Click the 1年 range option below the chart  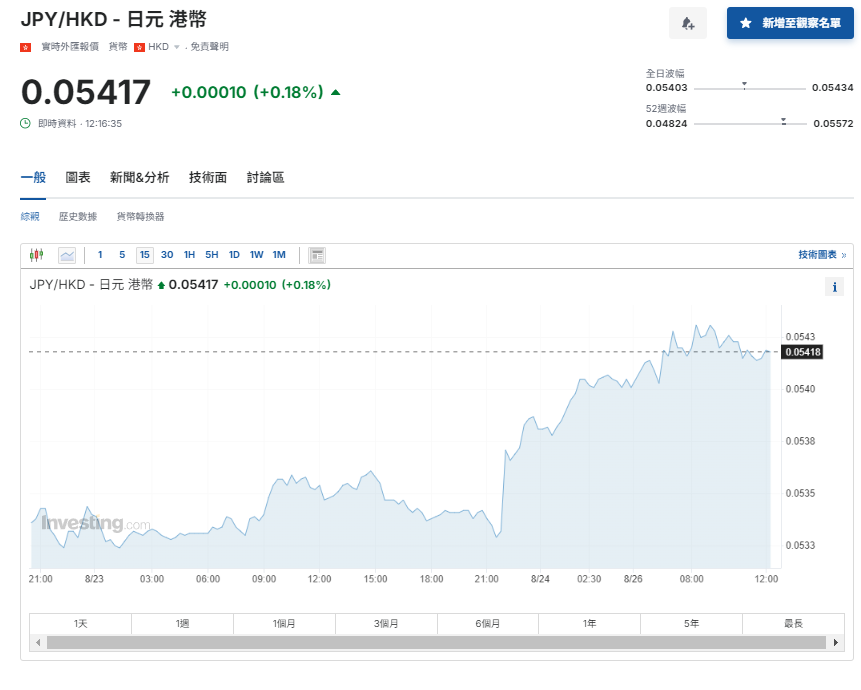pos(589,623)
